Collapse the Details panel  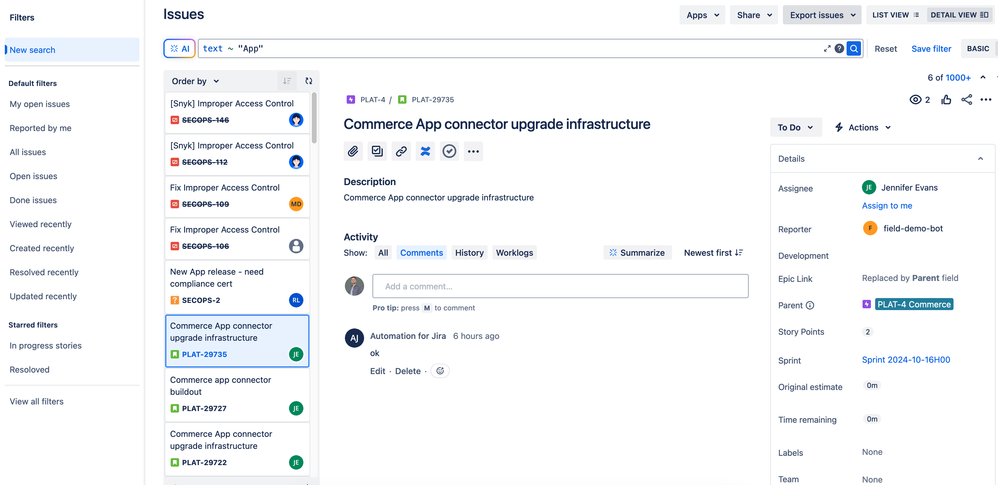coord(980,158)
